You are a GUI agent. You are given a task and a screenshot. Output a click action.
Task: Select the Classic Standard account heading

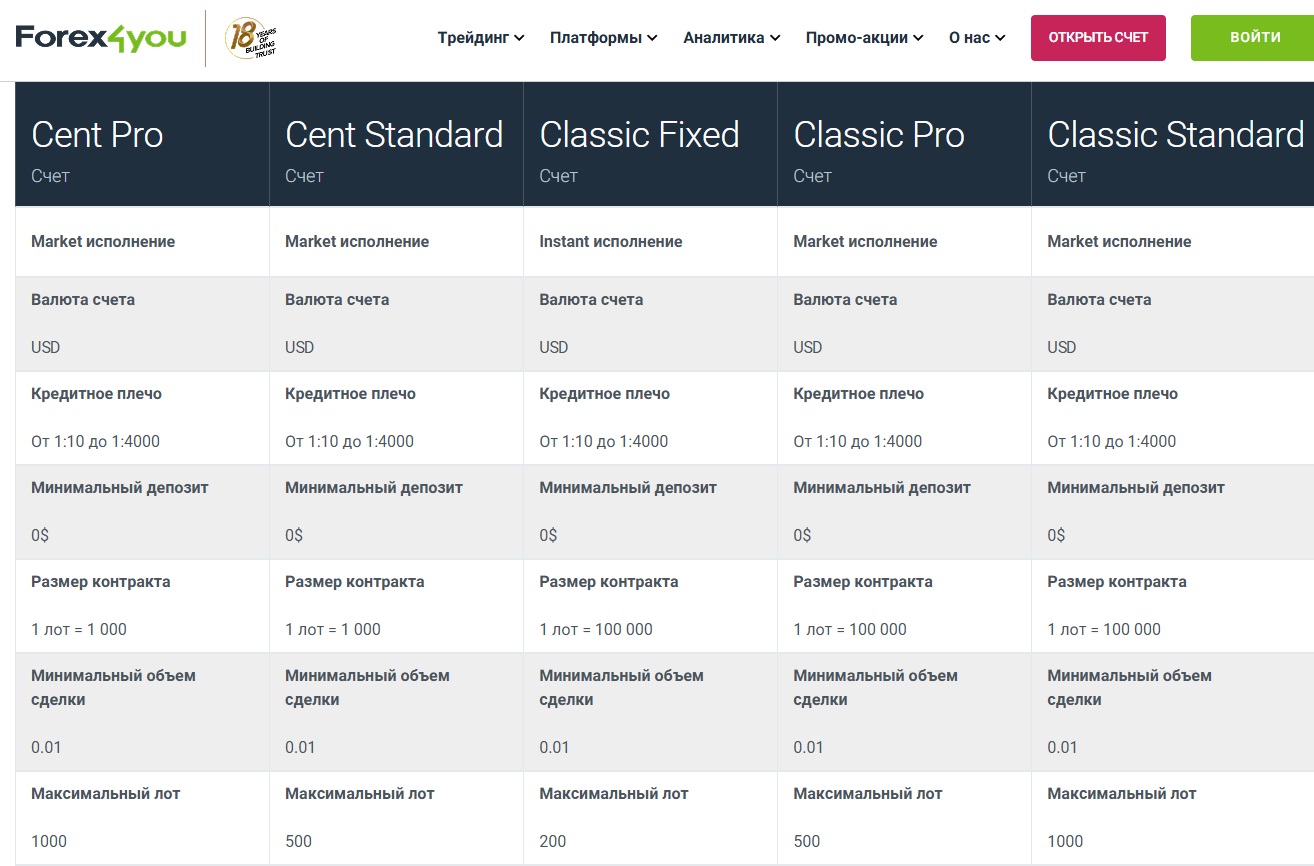tap(1176, 135)
